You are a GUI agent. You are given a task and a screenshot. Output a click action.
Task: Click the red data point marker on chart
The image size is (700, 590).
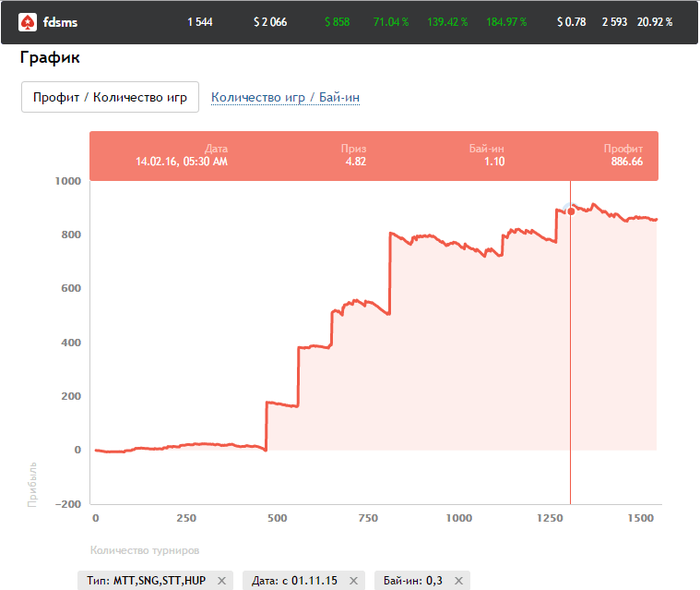click(571, 212)
